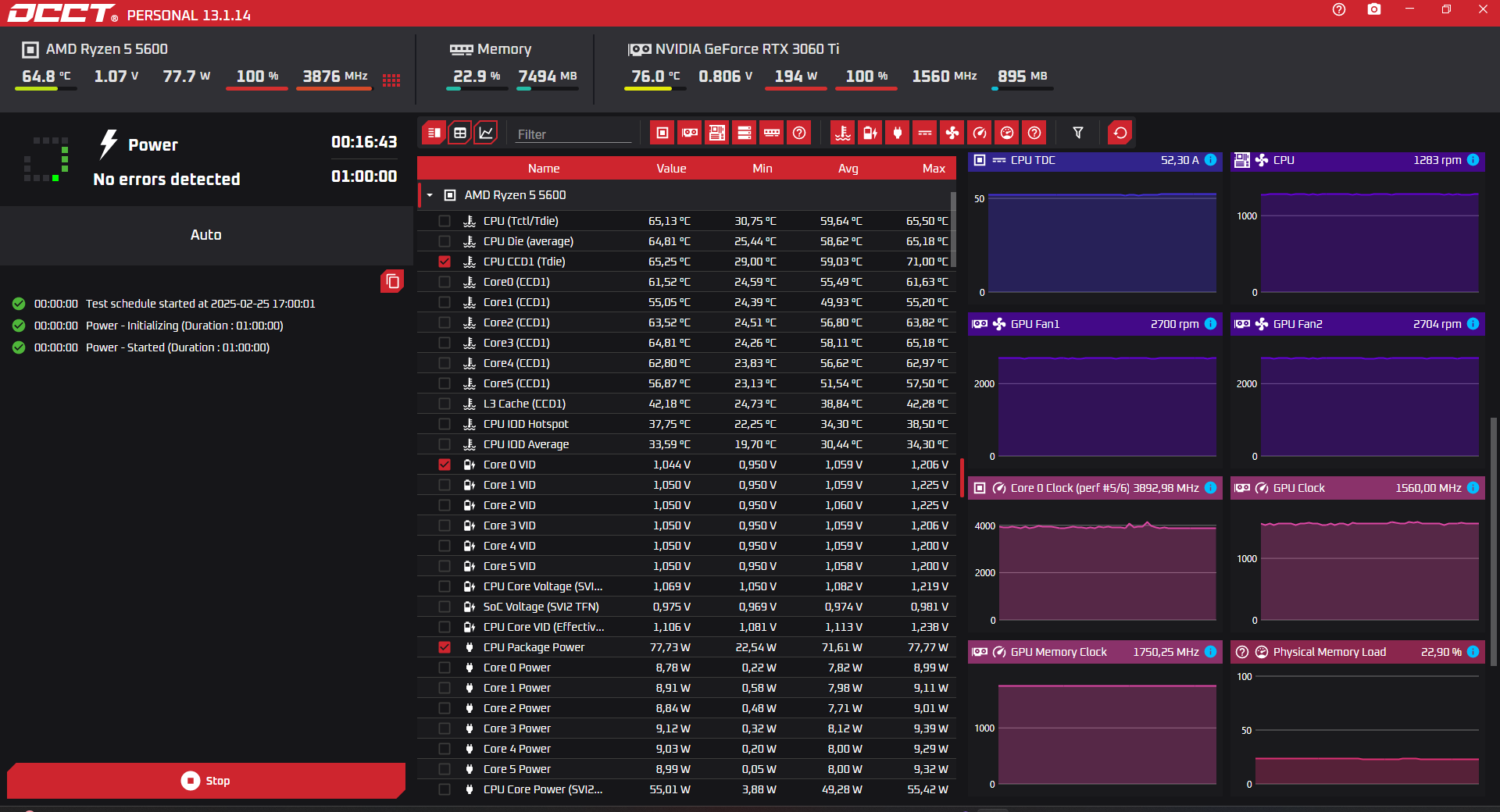Toggle the GPU hardware filter icon
The width and height of the screenshot is (1500, 812).
coord(690,133)
